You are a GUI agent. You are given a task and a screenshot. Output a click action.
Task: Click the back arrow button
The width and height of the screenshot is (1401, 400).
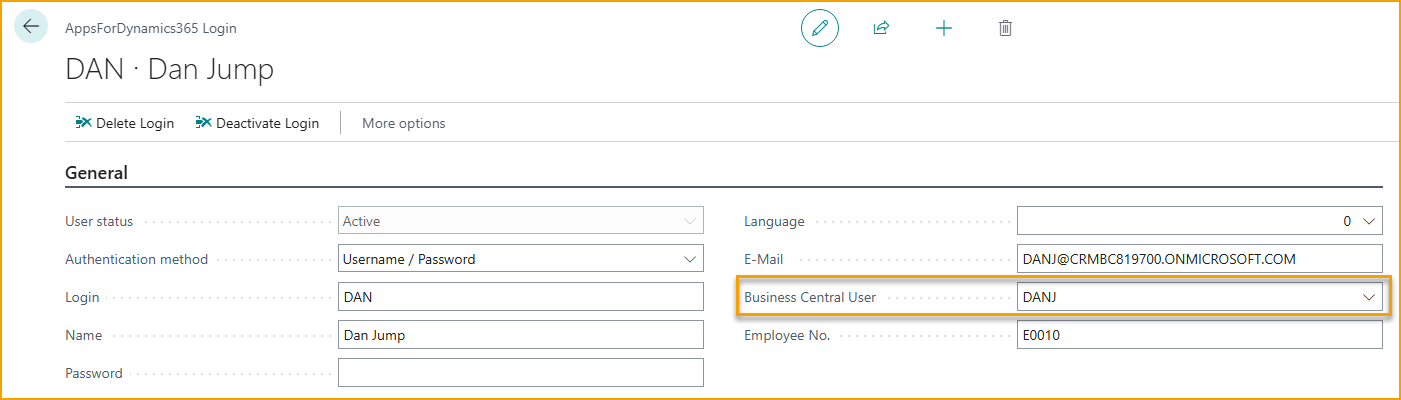(30, 27)
